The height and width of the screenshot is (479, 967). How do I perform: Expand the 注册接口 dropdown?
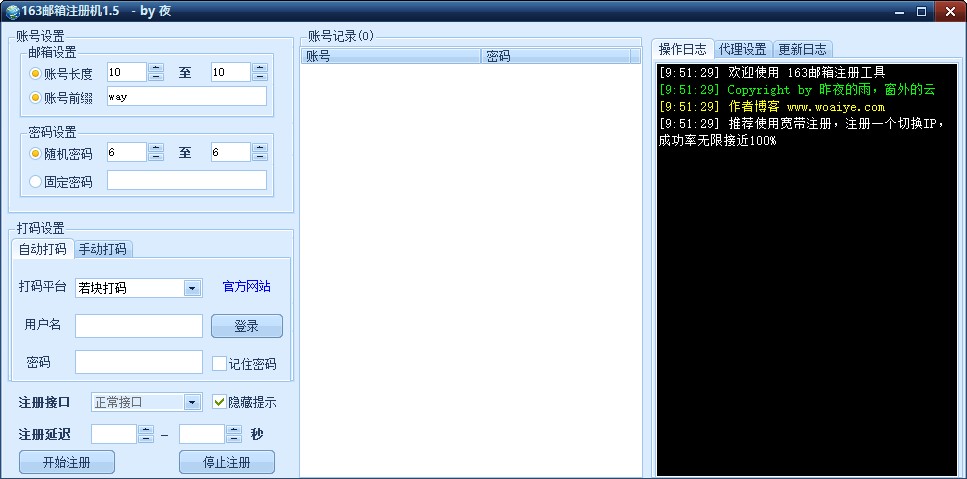point(192,402)
